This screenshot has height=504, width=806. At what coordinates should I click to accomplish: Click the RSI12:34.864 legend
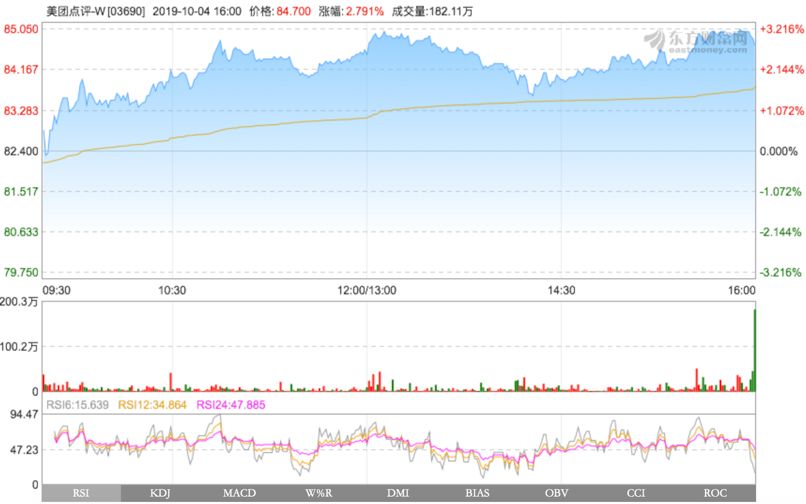coord(152,405)
